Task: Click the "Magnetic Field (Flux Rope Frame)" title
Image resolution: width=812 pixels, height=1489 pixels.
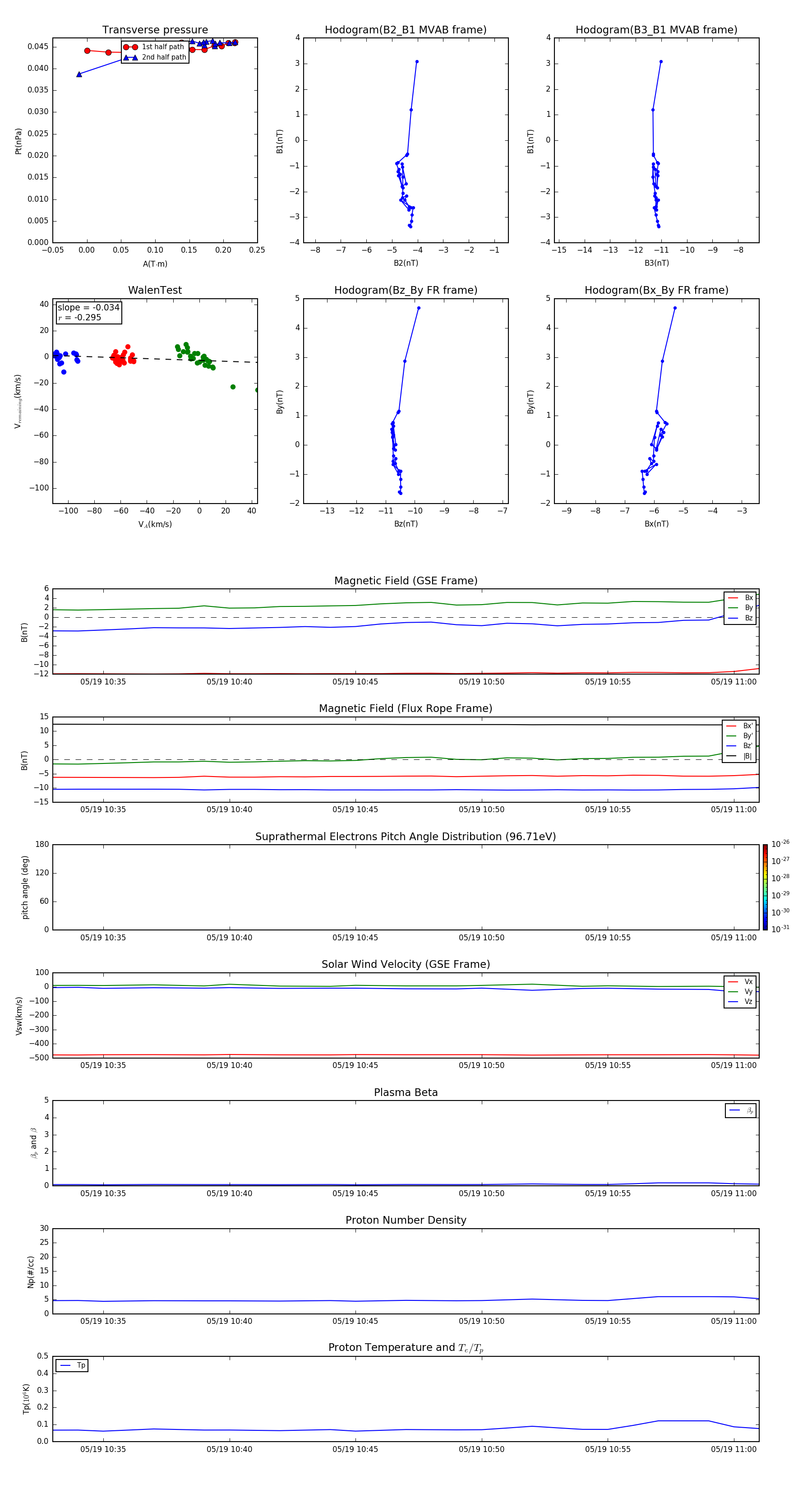Action: coord(406,709)
